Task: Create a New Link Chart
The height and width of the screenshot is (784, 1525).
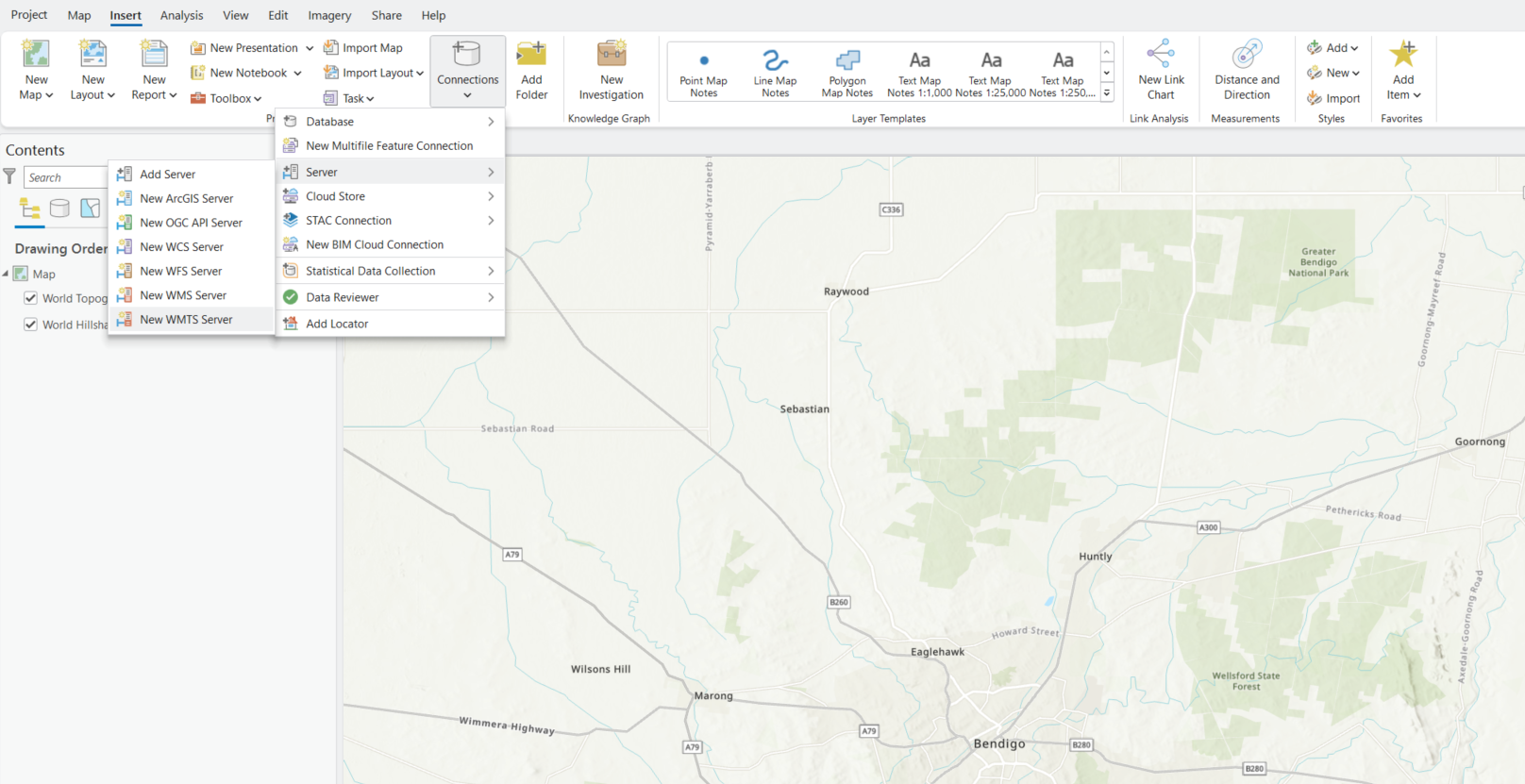Action: tap(1161, 71)
